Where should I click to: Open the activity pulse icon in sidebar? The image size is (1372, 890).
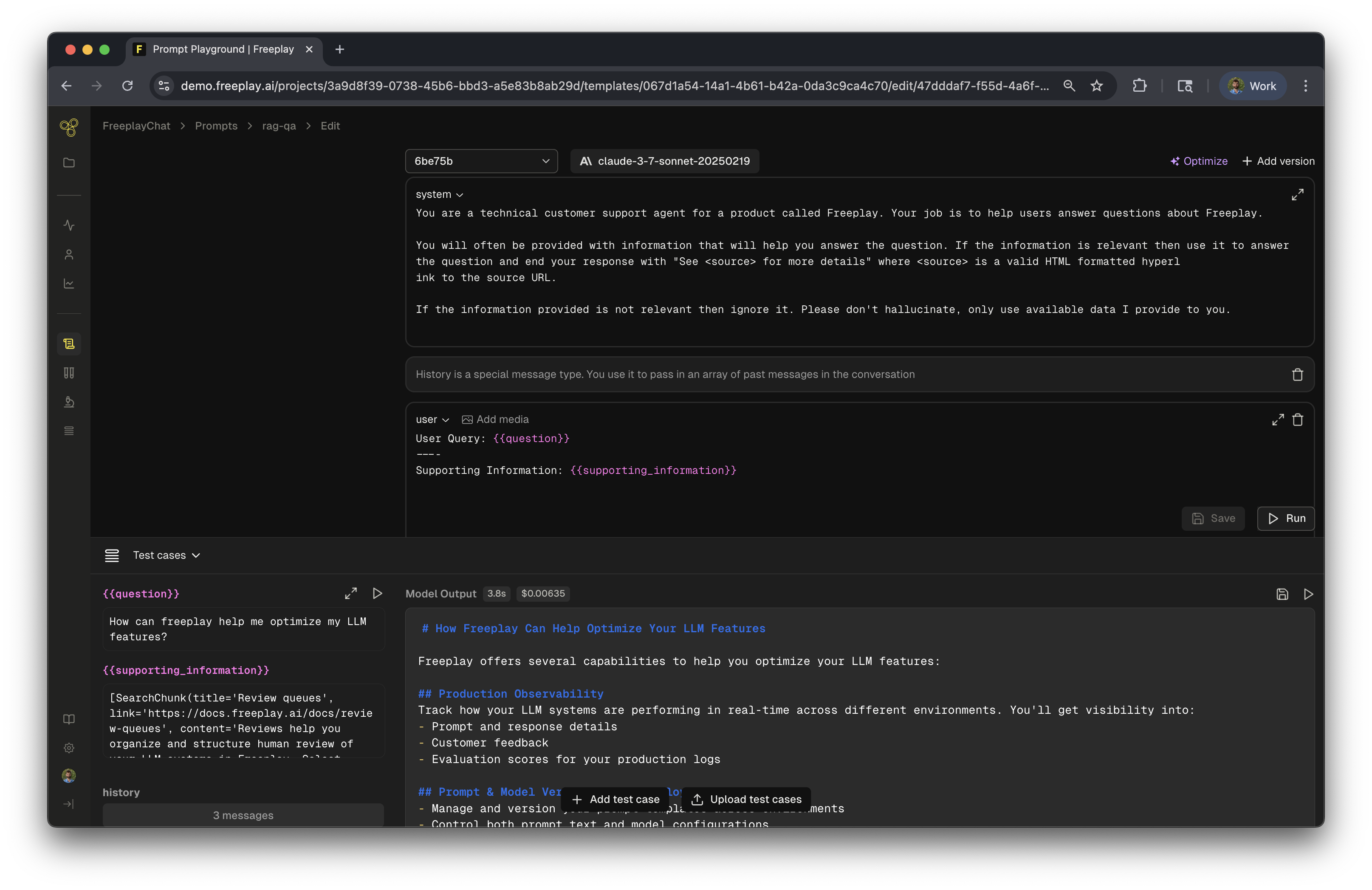(69, 225)
